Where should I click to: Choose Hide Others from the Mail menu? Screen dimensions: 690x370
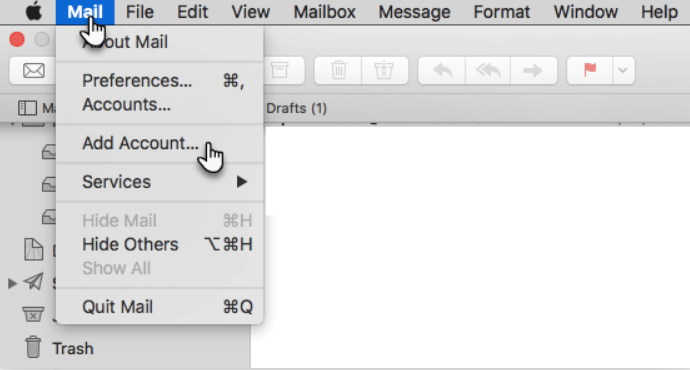160,244
